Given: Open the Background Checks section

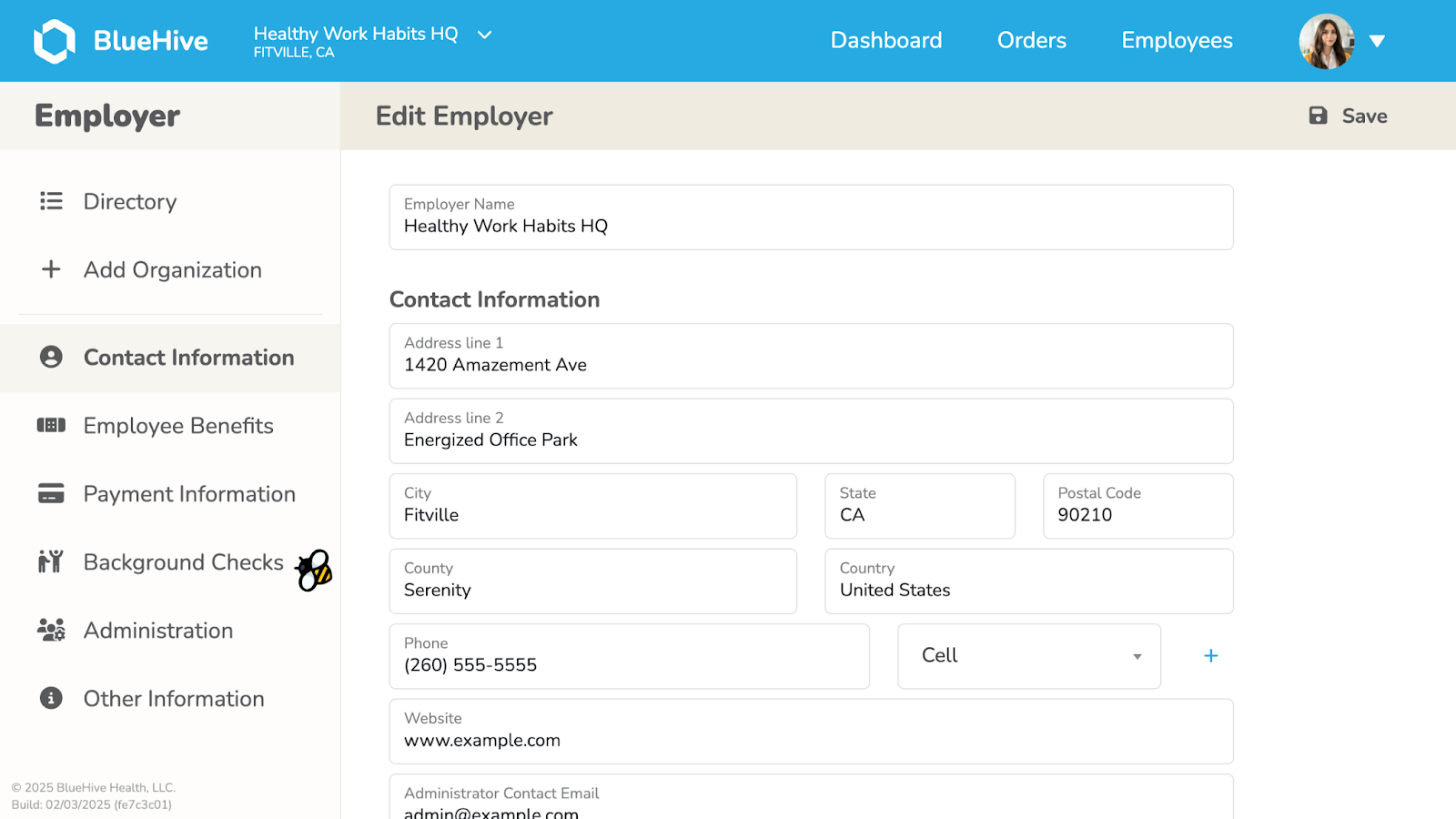Looking at the screenshot, I should [x=170, y=562].
